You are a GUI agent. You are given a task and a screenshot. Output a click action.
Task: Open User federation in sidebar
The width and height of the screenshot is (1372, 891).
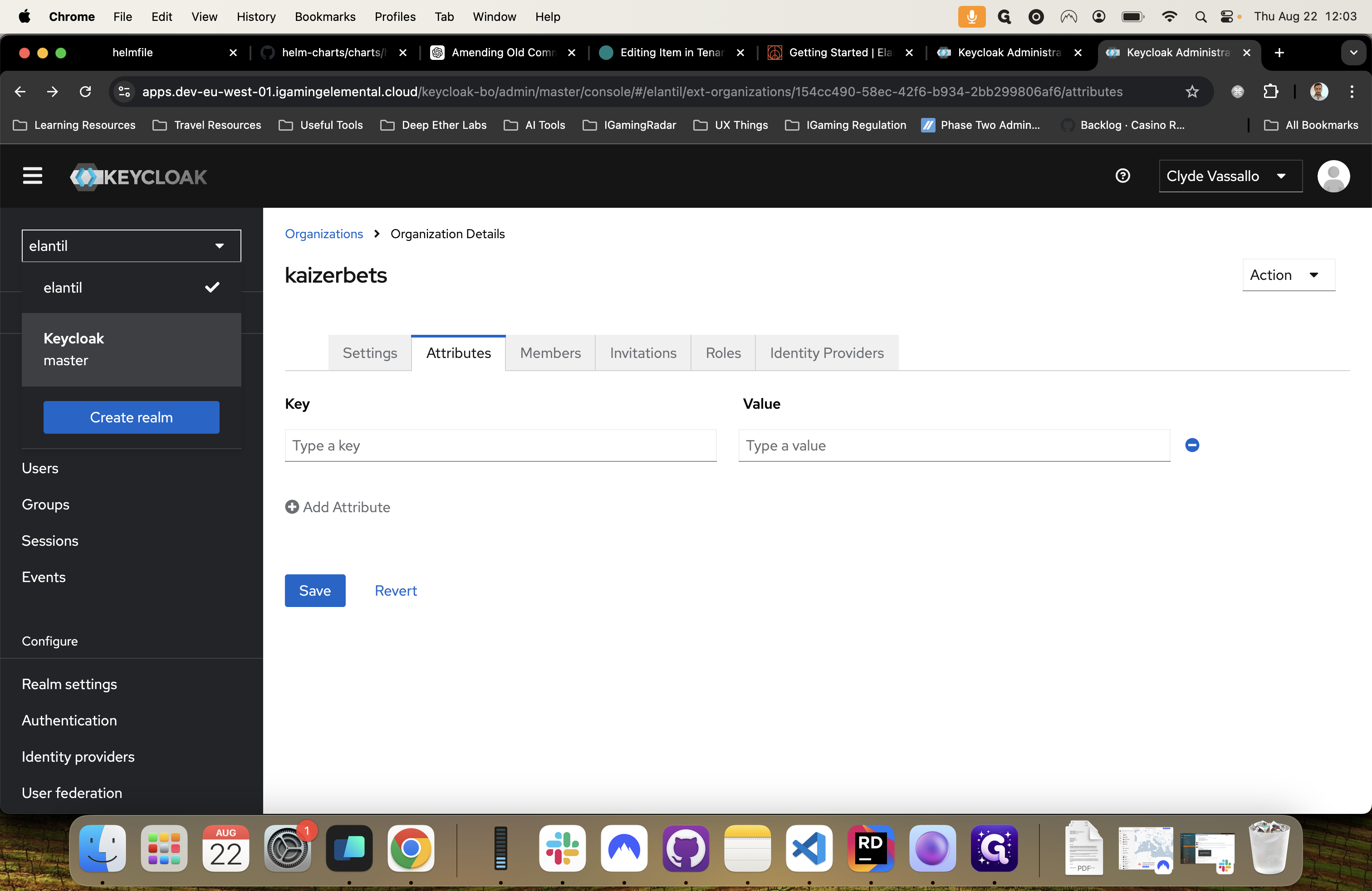click(72, 793)
